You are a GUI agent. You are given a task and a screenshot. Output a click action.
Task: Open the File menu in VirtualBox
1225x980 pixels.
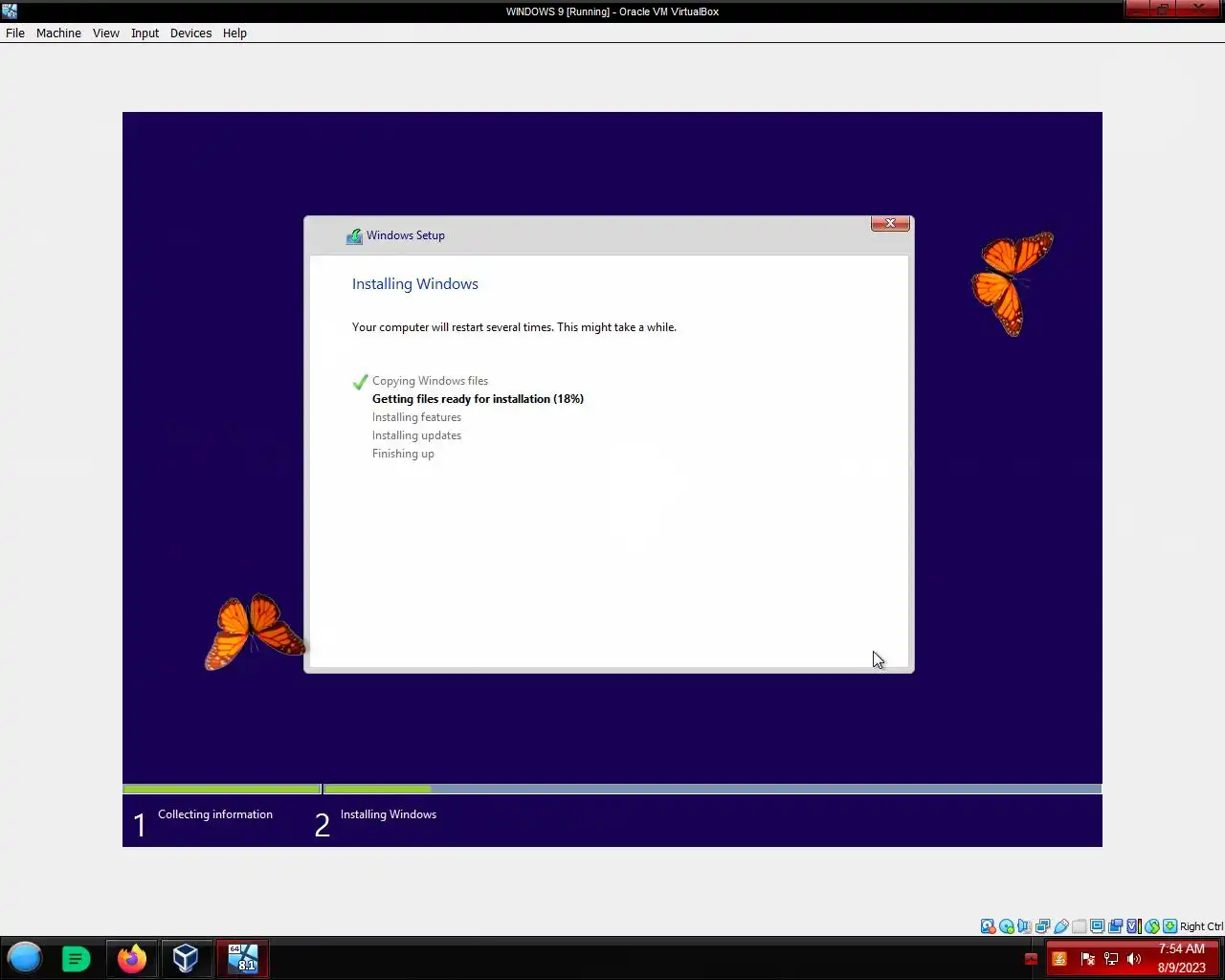click(15, 33)
